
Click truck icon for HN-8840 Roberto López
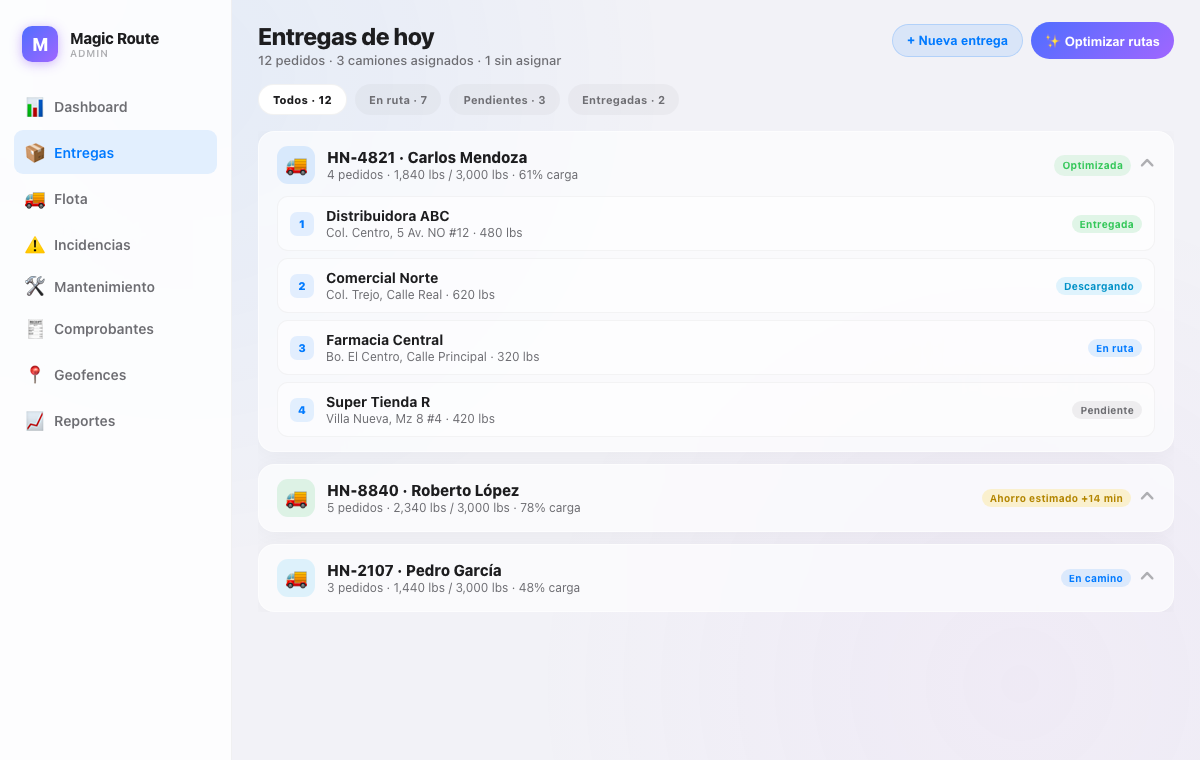pos(296,498)
